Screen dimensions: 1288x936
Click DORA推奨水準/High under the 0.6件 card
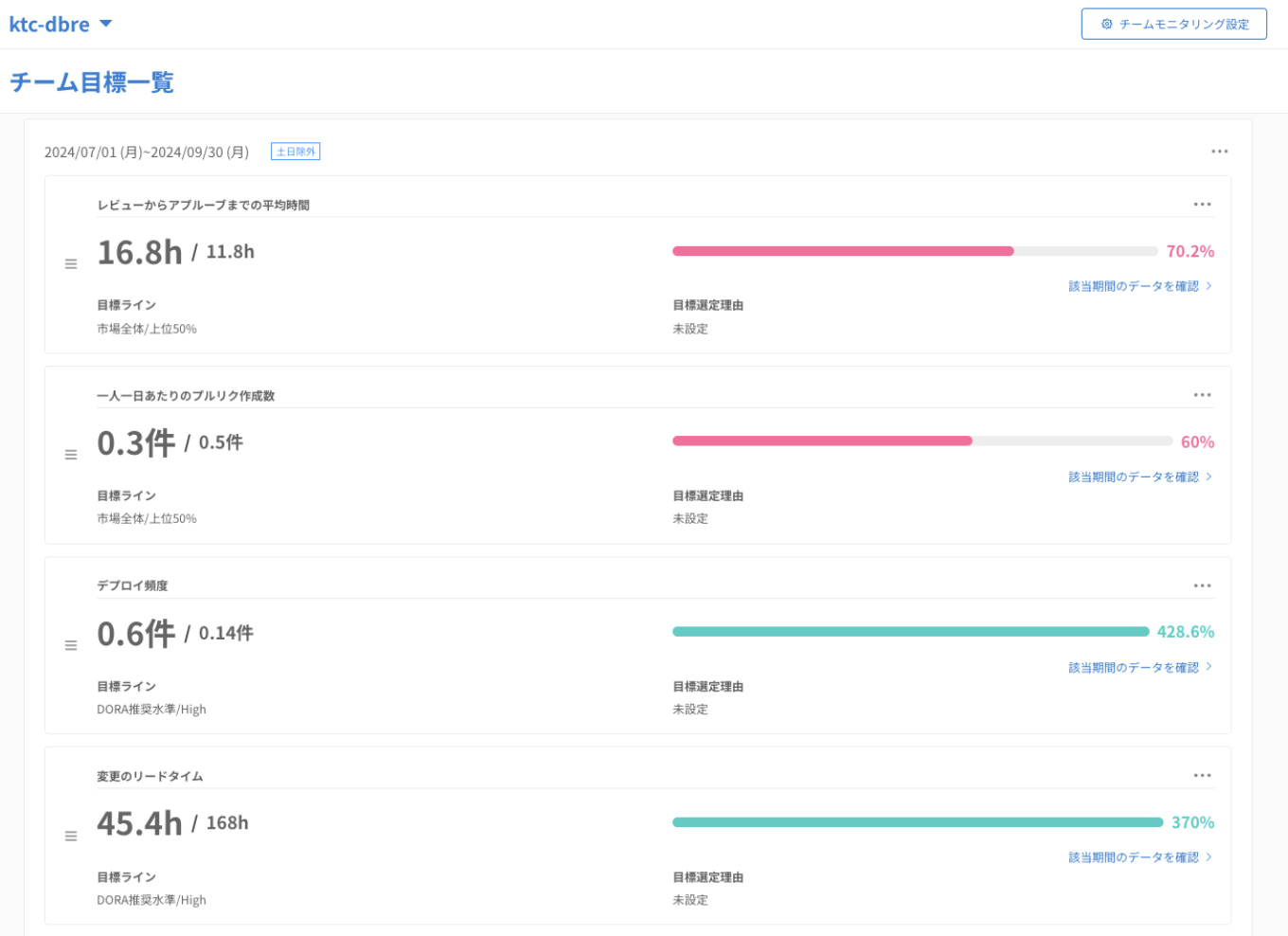[152, 710]
